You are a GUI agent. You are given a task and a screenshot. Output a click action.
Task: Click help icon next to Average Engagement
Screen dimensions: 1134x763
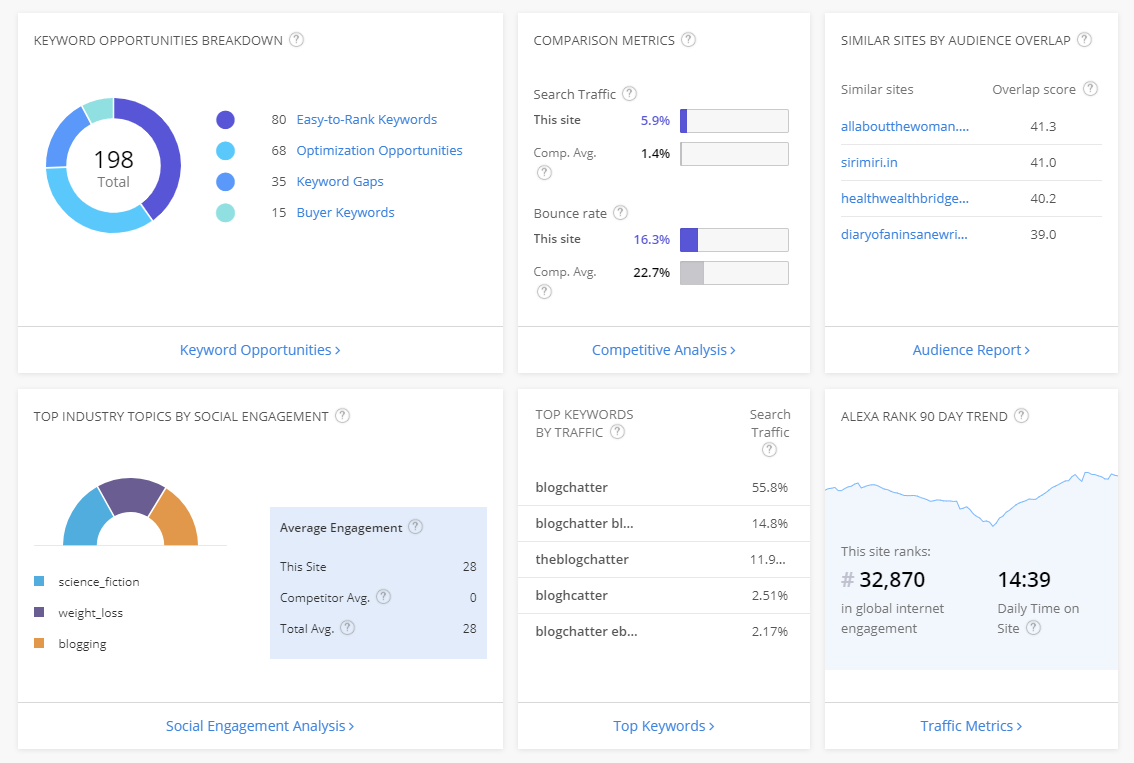pyautogui.click(x=416, y=527)
